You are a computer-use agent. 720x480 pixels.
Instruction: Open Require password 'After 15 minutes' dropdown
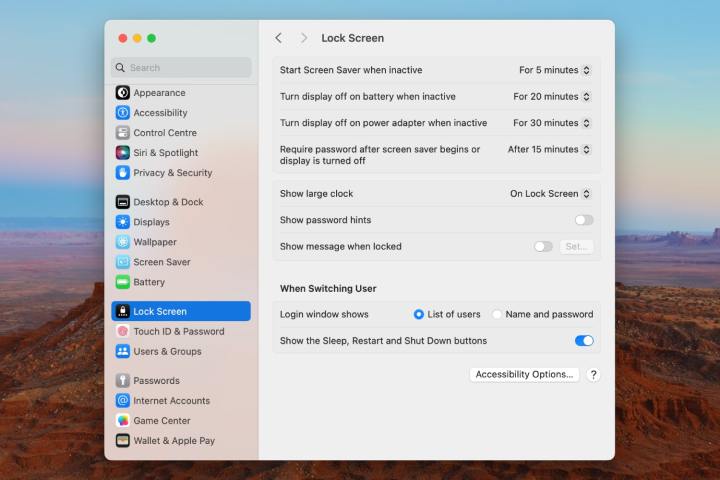(549, 149)
